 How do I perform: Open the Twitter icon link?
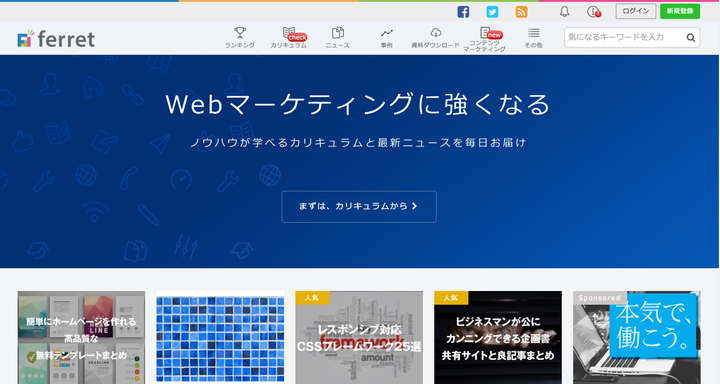(492, 11)
